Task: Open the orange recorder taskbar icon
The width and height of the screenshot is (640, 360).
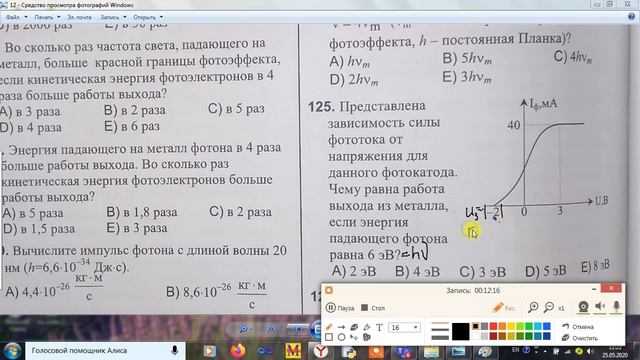Action: pos(376,351)
